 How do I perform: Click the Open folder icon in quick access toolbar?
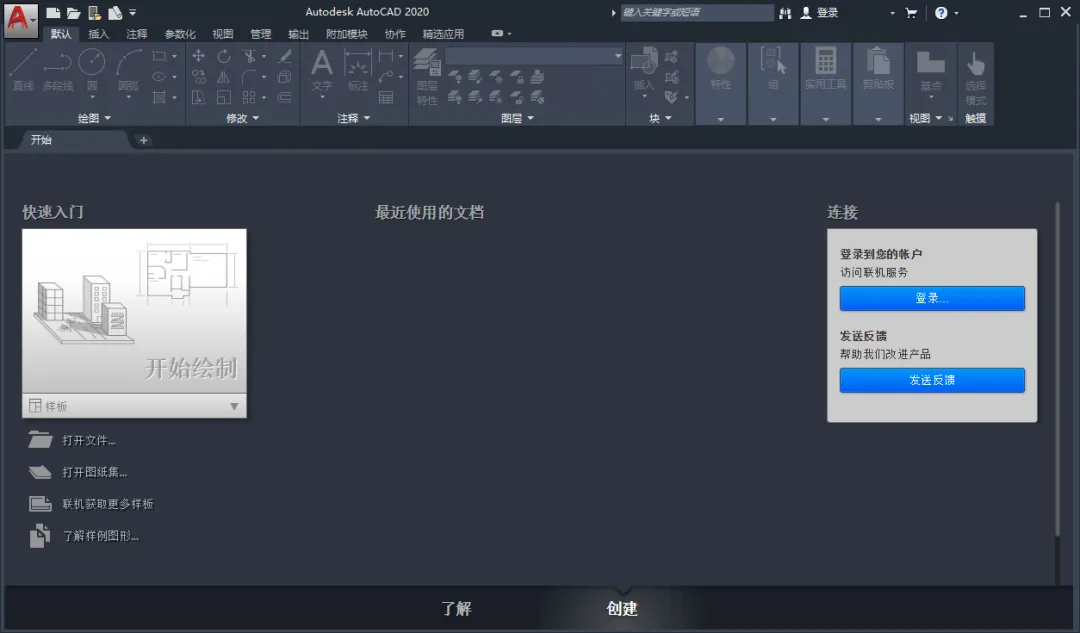tap(74, 12)
